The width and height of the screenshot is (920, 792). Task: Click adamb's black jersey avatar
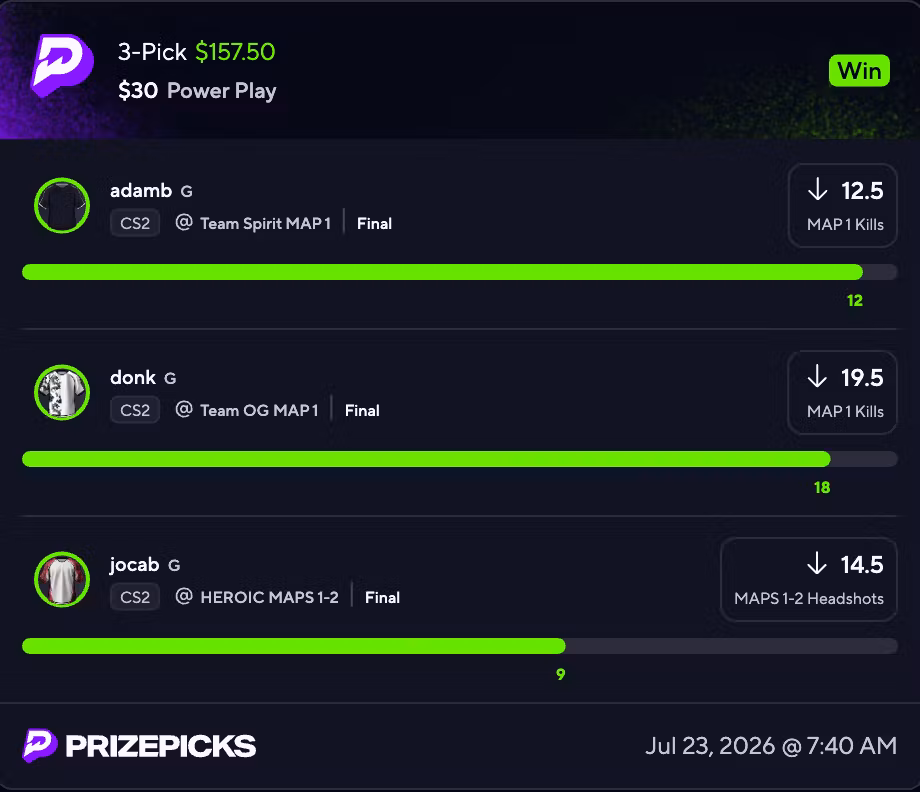pos(62,205)
